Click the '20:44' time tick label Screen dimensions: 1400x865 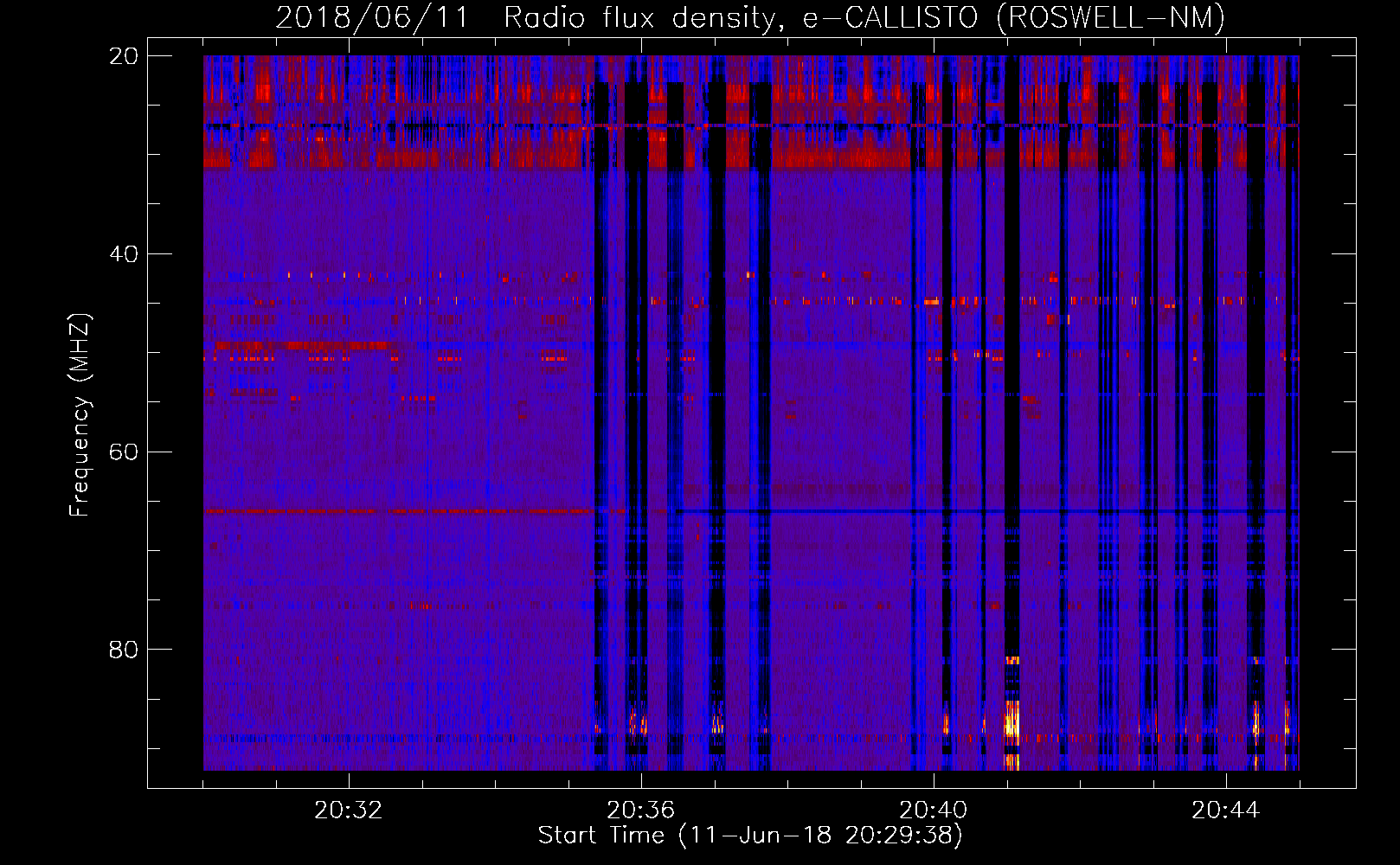(x=1225, y=811)
